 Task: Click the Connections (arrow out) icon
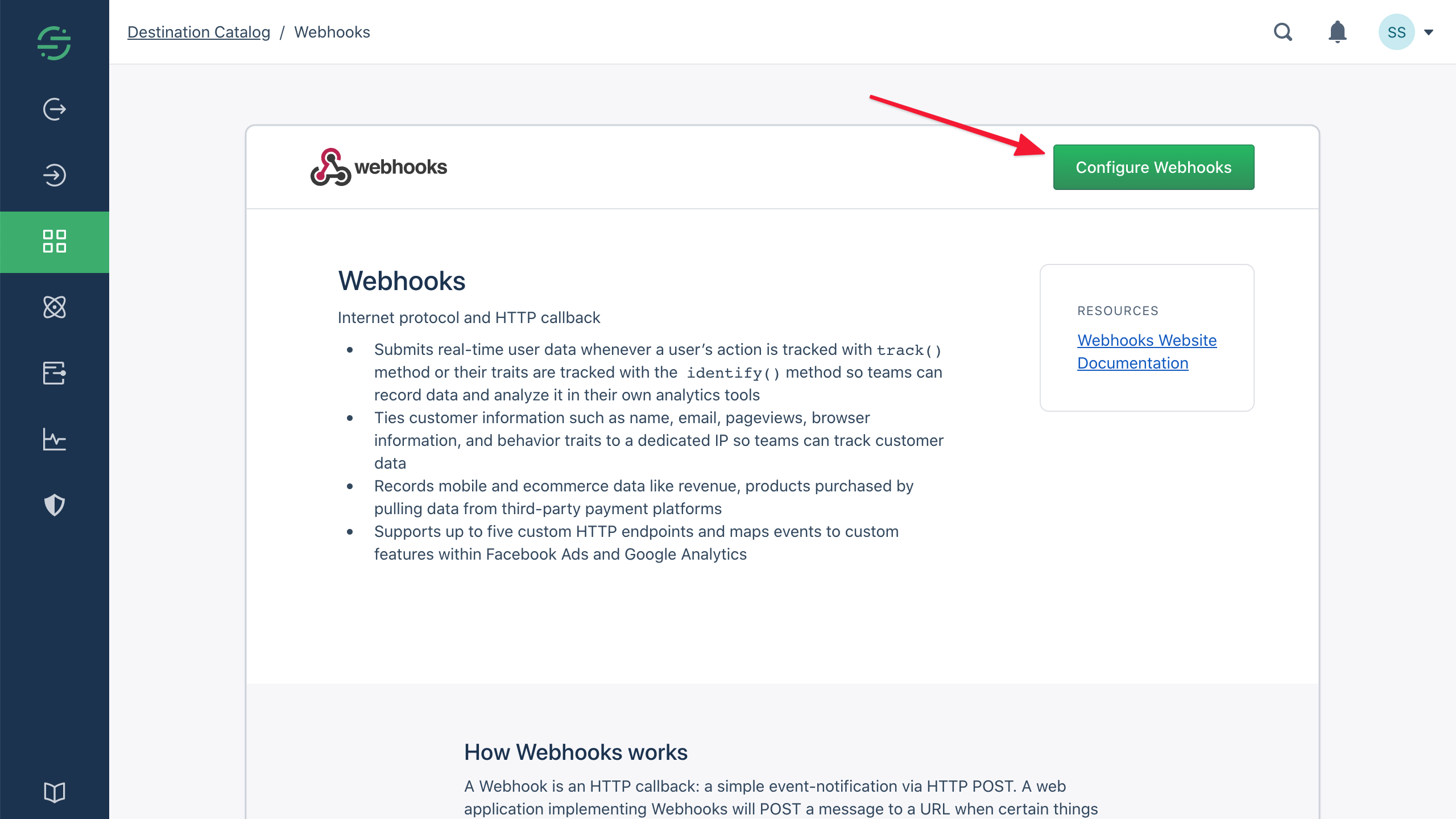[x=54, y=109]
